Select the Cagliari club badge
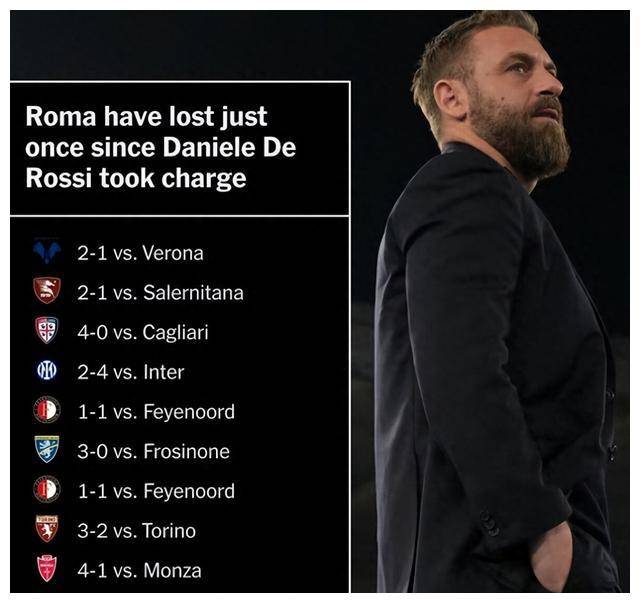The width and height of the screenshot is (640, 603). [x=47, y=330]
